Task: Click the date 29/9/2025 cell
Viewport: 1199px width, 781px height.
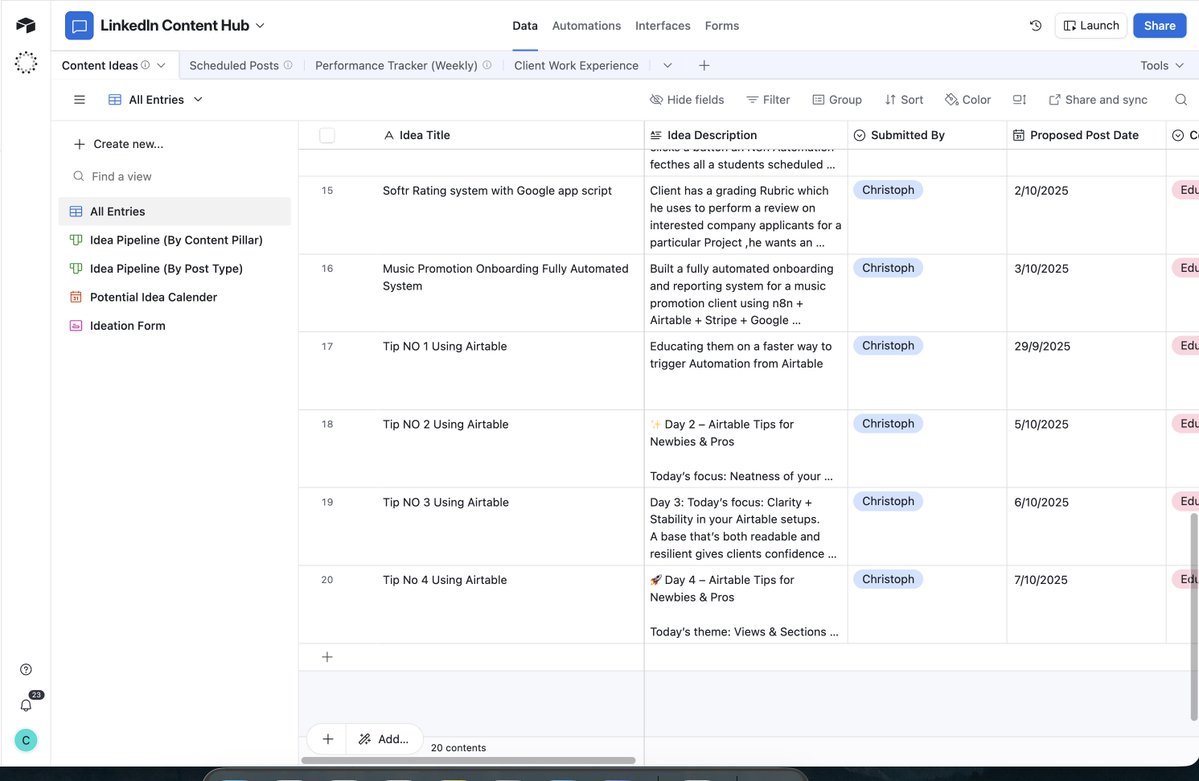Action: click(x=1086, y=371)
